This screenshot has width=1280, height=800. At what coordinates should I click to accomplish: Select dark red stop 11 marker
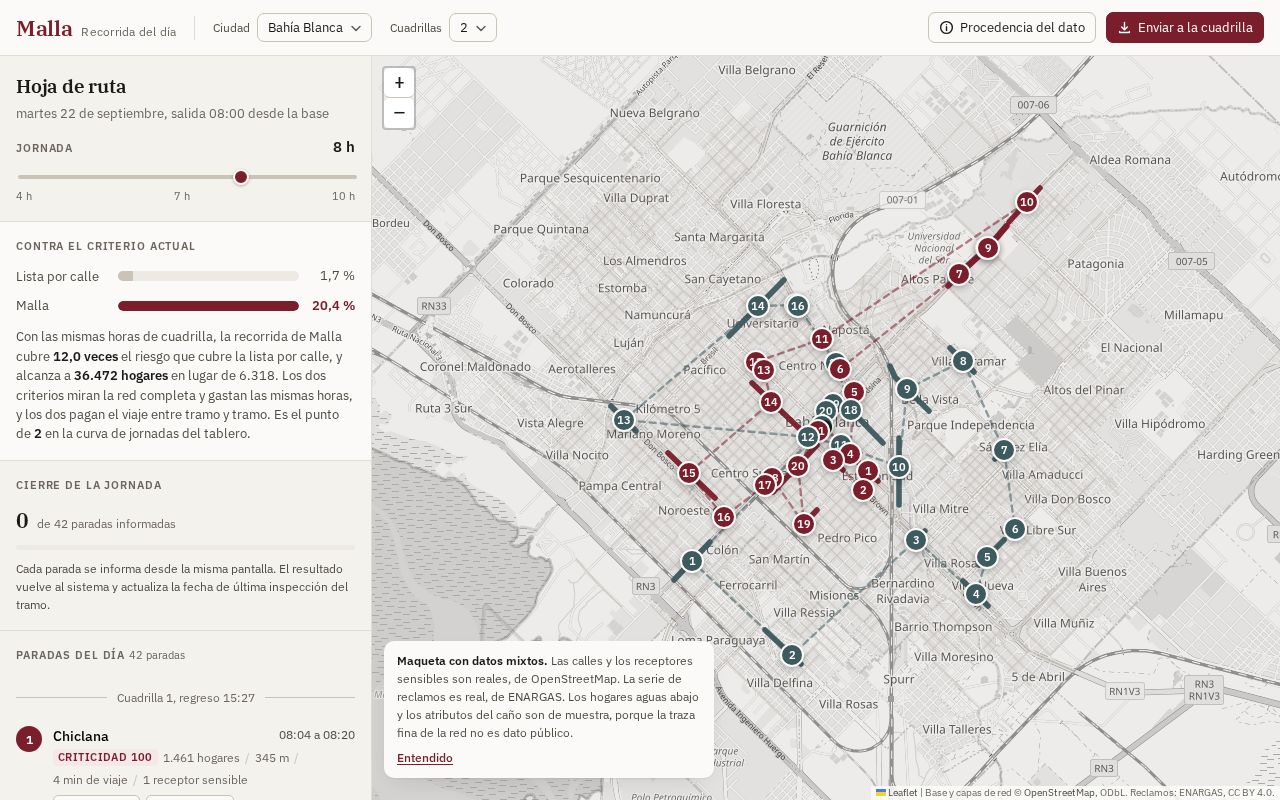822,339
